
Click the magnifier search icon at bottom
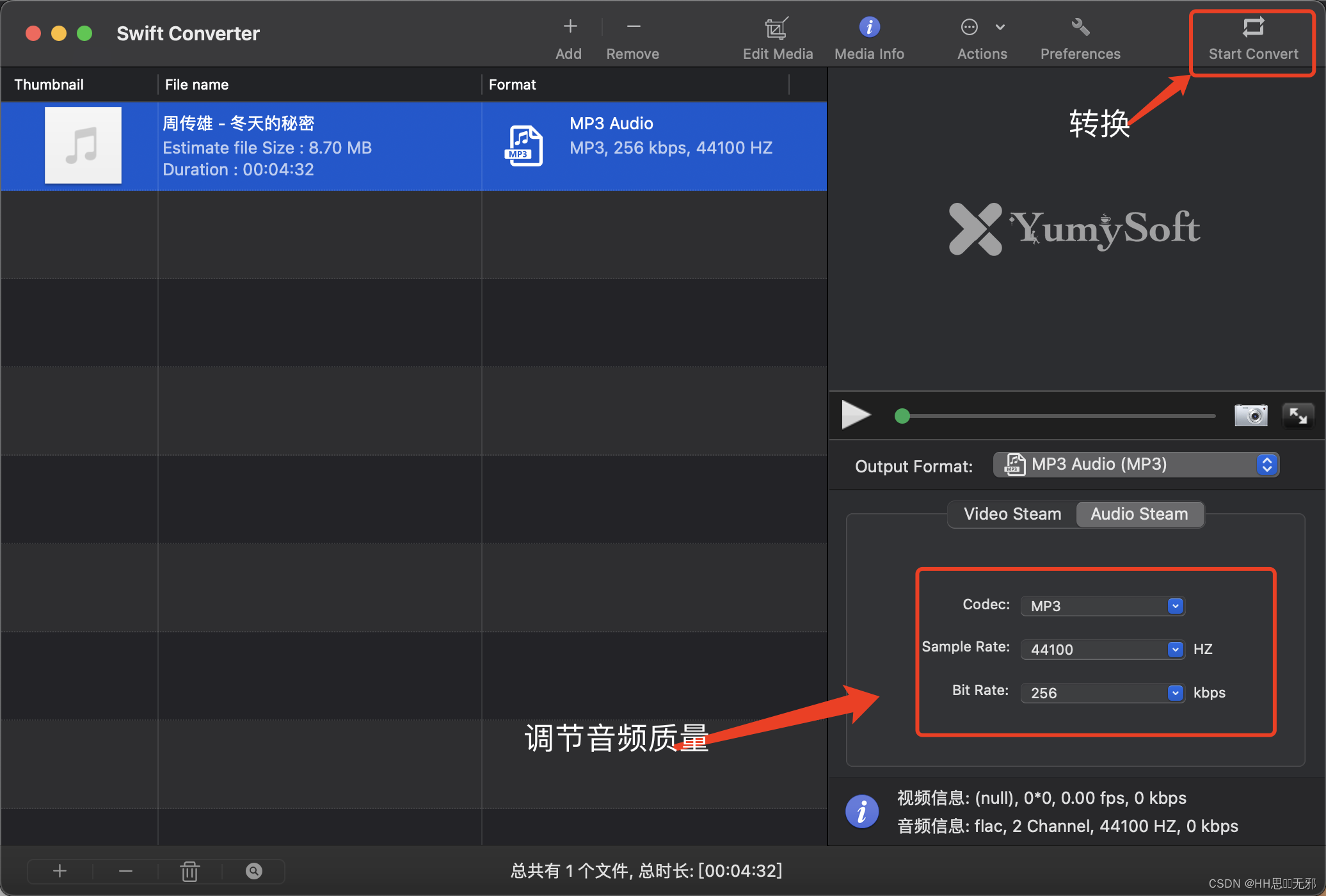click(x=253, y=871)
